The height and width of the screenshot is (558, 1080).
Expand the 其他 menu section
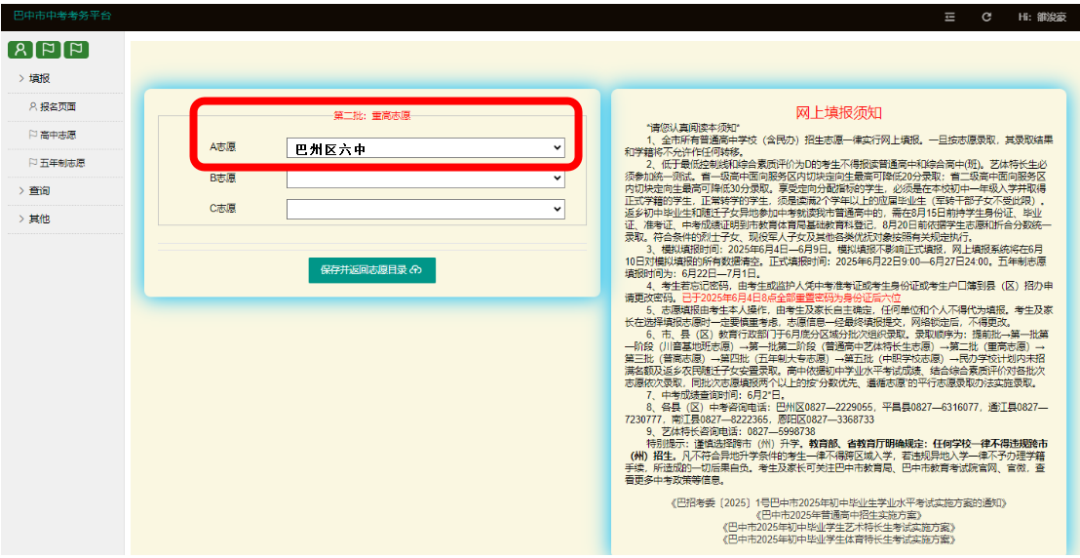click(40, 219)
